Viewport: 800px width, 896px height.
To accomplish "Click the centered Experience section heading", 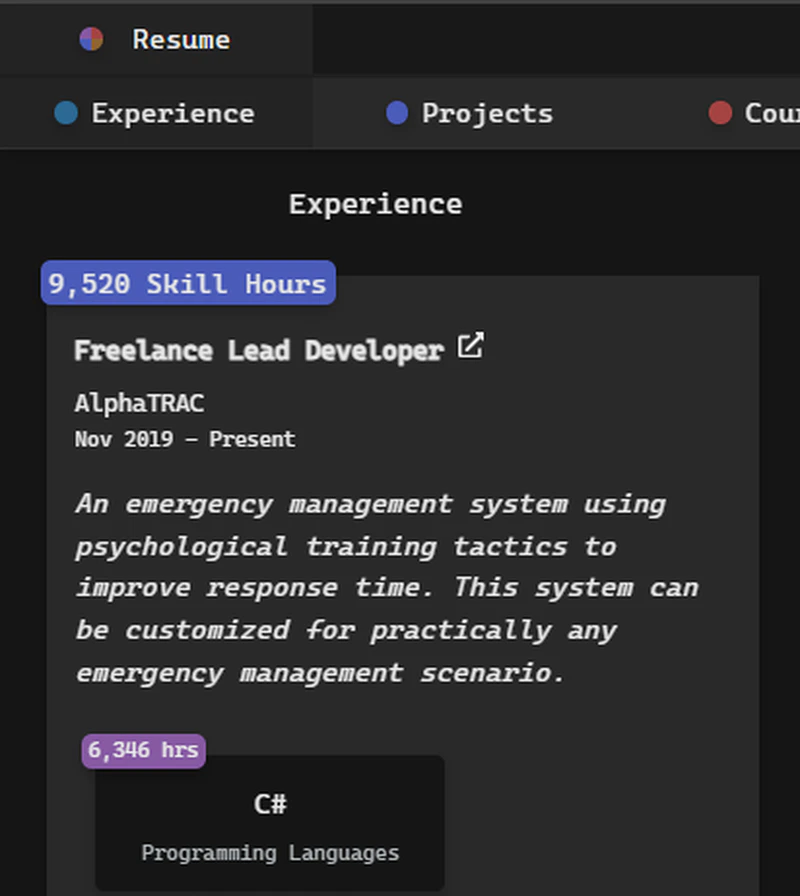I will click(x=375, y=204).
